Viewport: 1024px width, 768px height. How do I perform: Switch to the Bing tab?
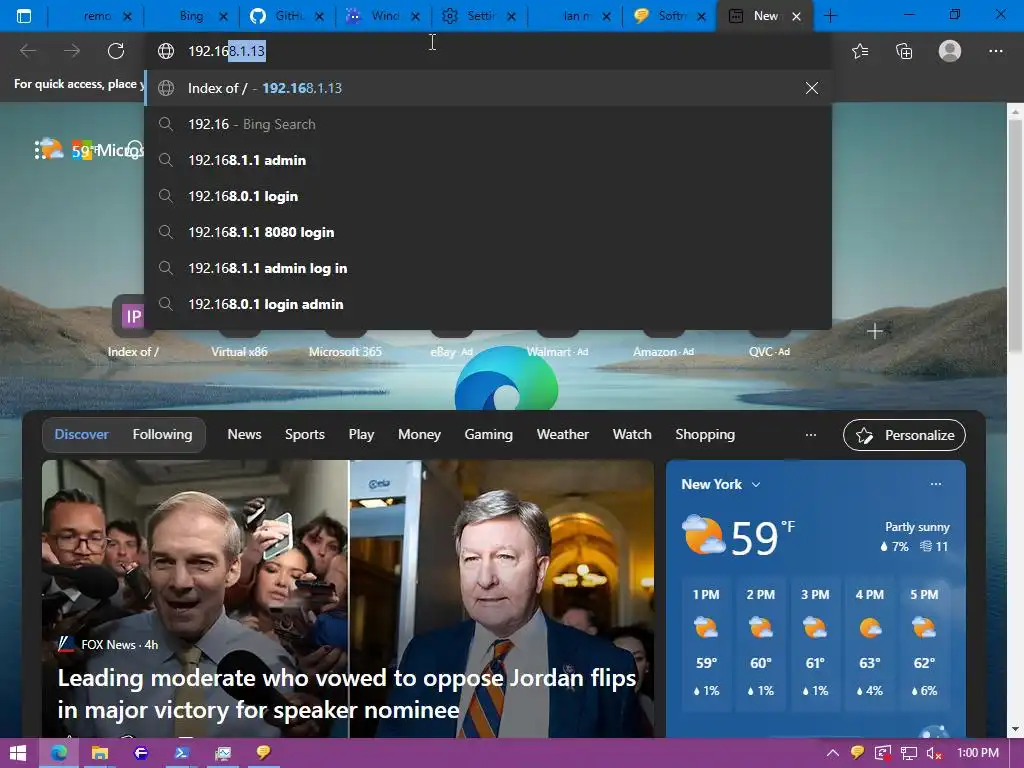[191, 16]
